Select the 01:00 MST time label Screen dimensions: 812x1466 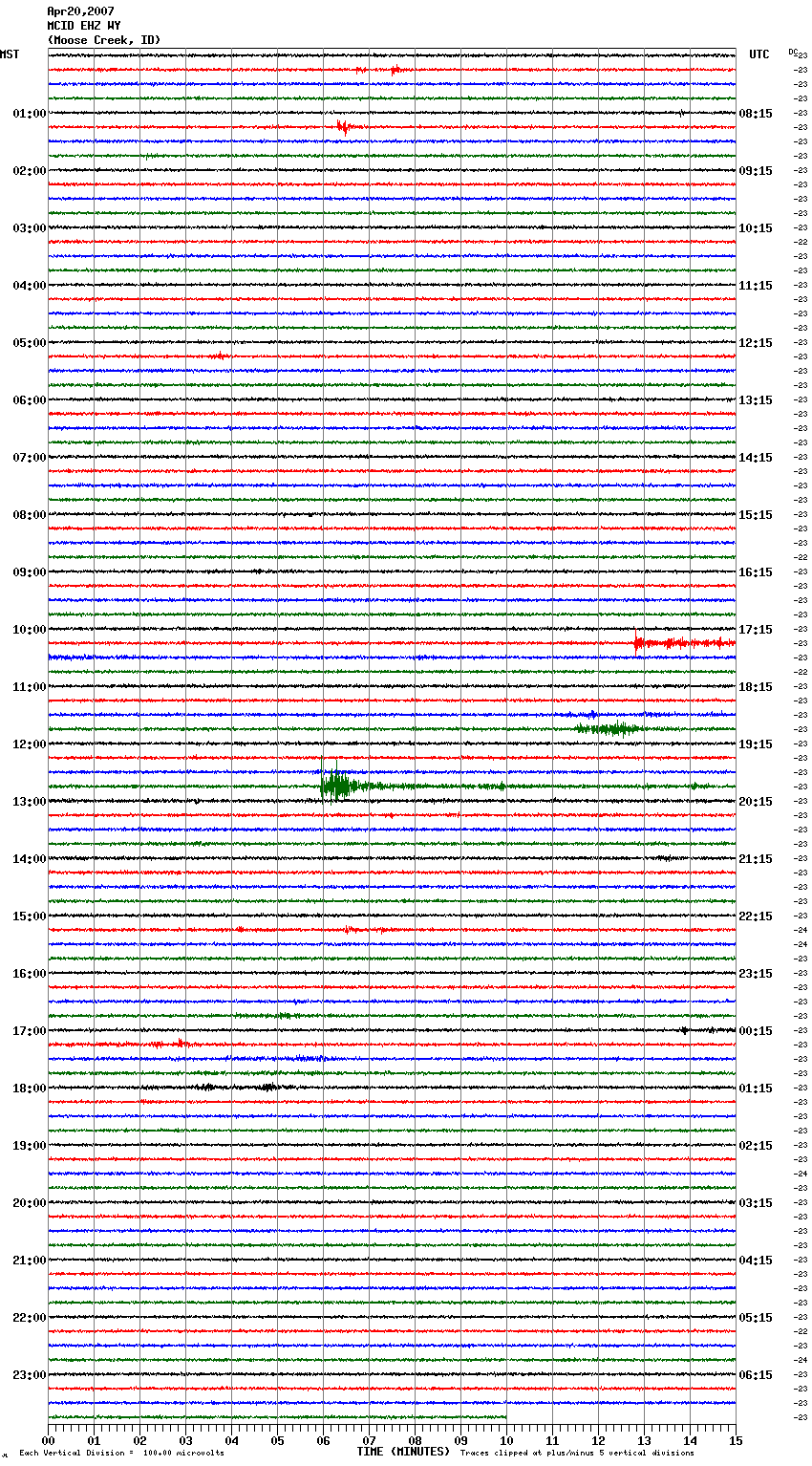pyautogui.click(x=30, y=114)
